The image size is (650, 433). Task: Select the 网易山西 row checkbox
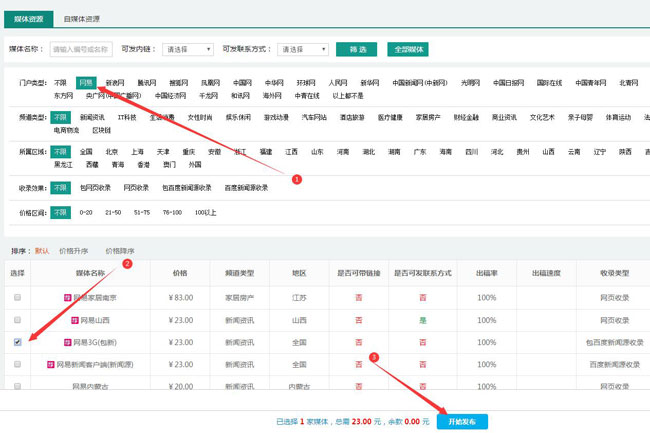tap(16, 321)
